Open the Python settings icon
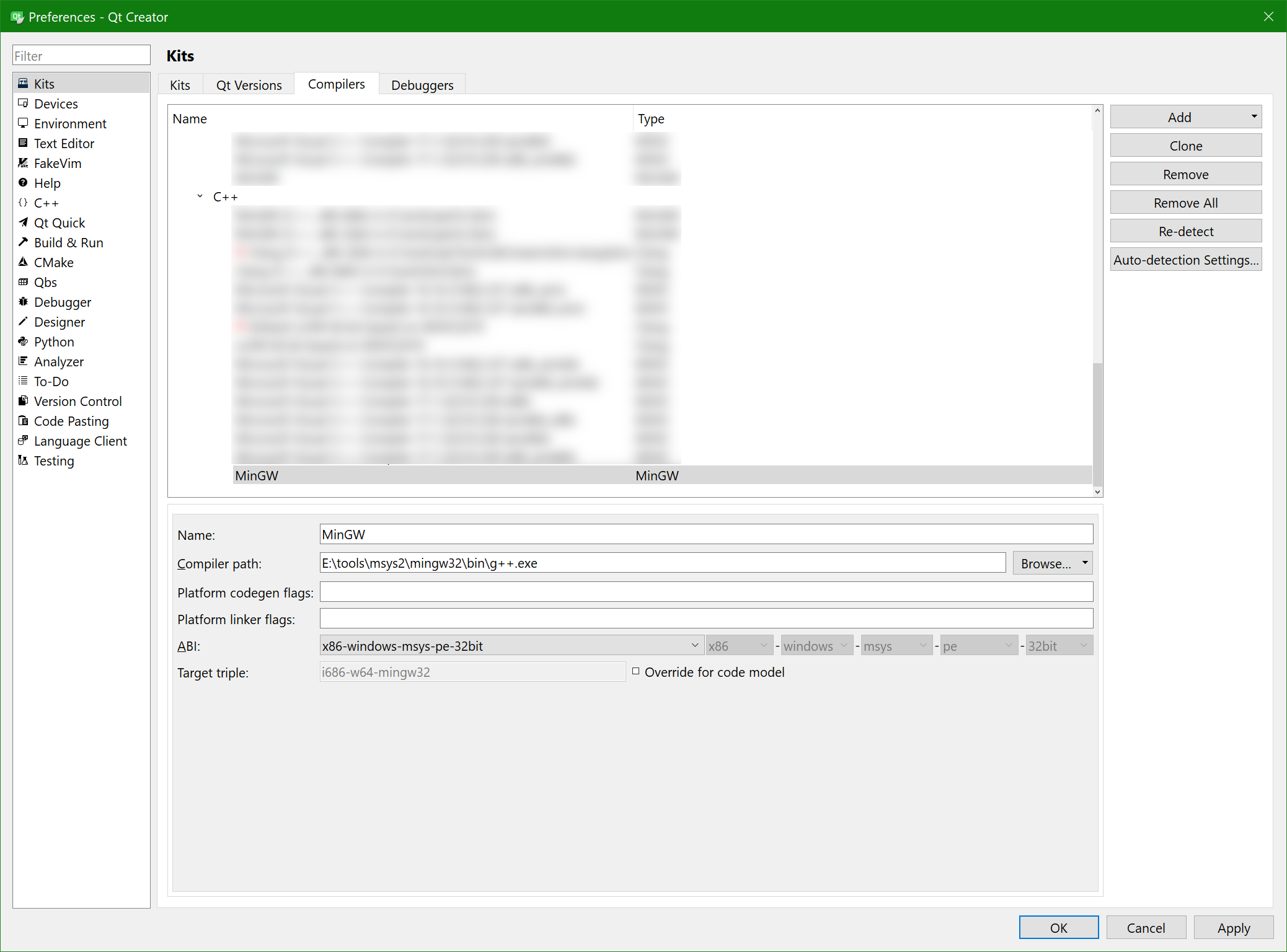 coord(23,341)
